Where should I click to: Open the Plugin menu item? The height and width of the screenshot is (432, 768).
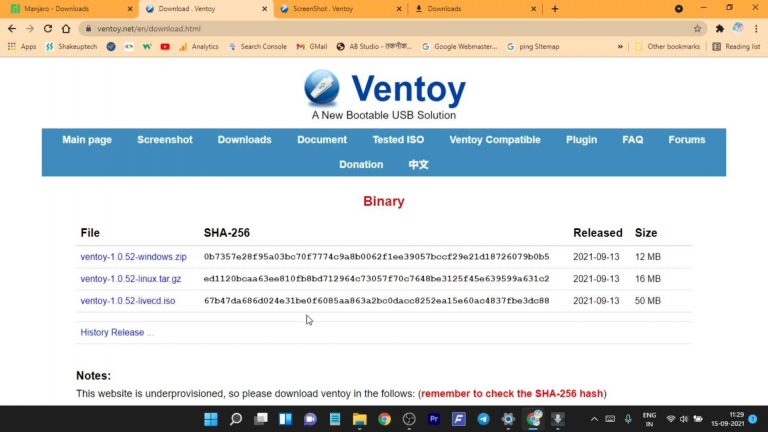581,140
